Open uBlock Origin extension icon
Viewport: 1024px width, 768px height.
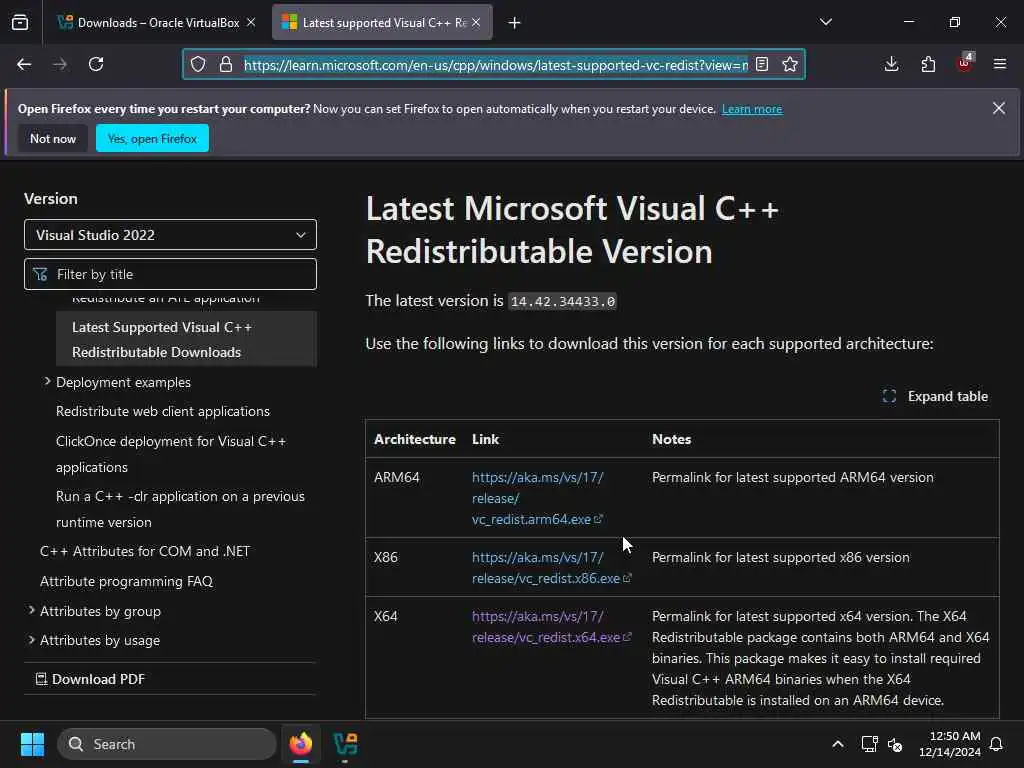965,63
